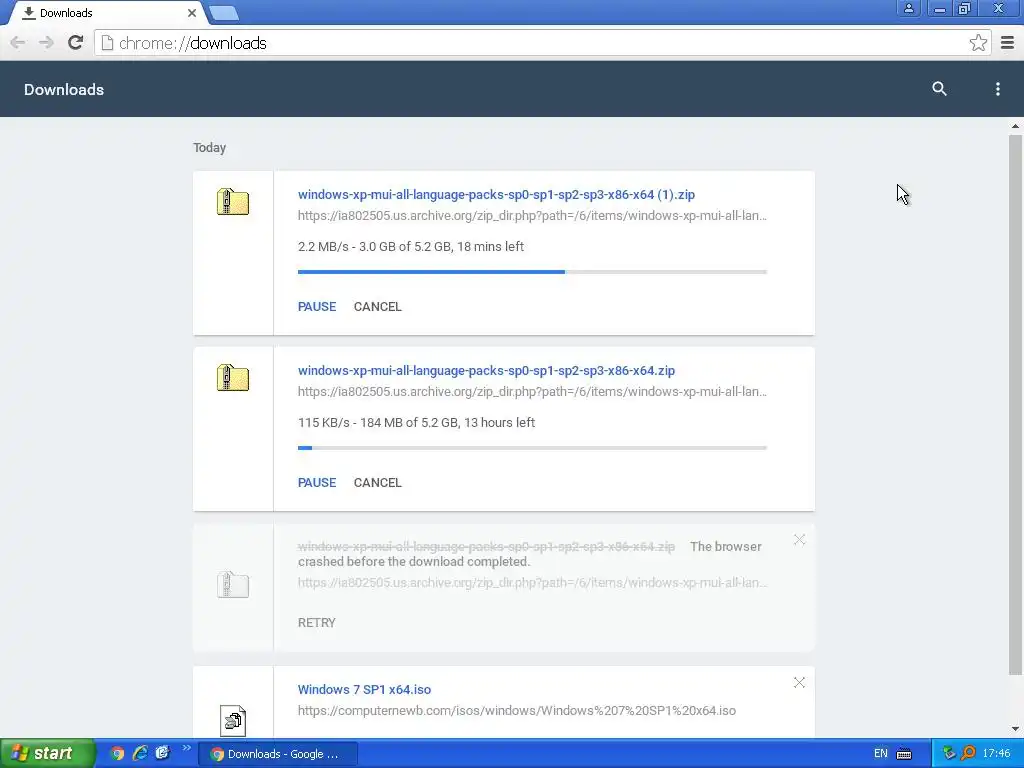Remove the crashed download from the list
Screen dimensions: 1024x768
tap(799, 539)
